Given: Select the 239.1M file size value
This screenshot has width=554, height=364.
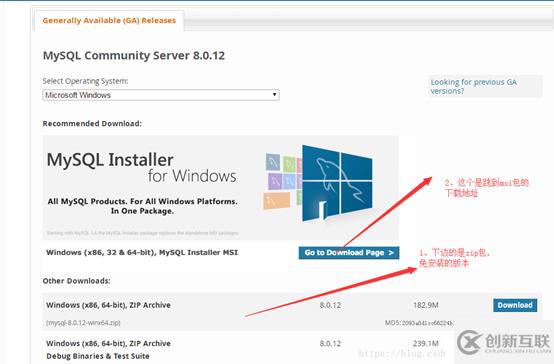Looking at the screenshot, I should tap(425, 343).
